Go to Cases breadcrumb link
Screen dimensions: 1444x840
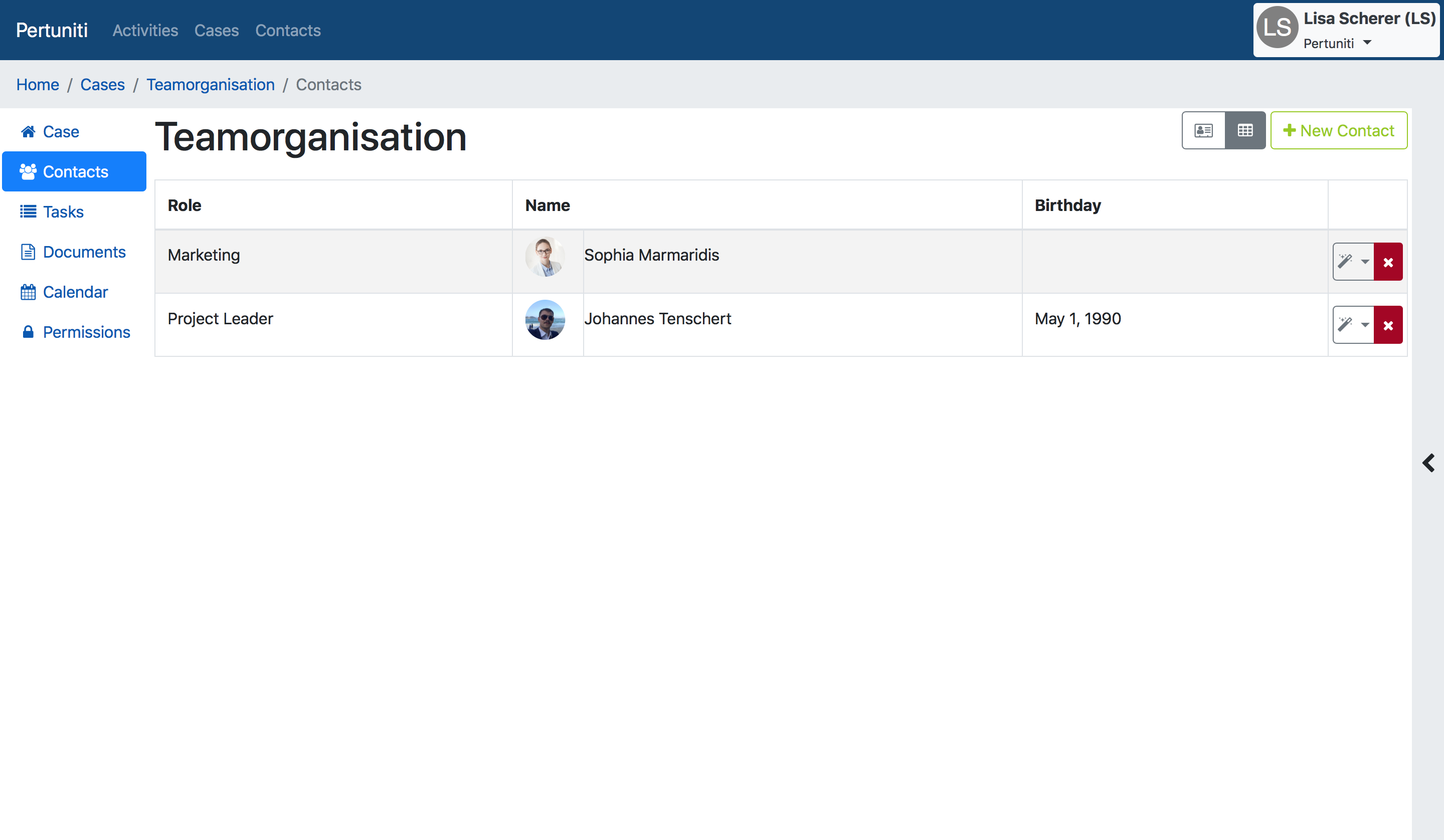(x=103, y=84)
